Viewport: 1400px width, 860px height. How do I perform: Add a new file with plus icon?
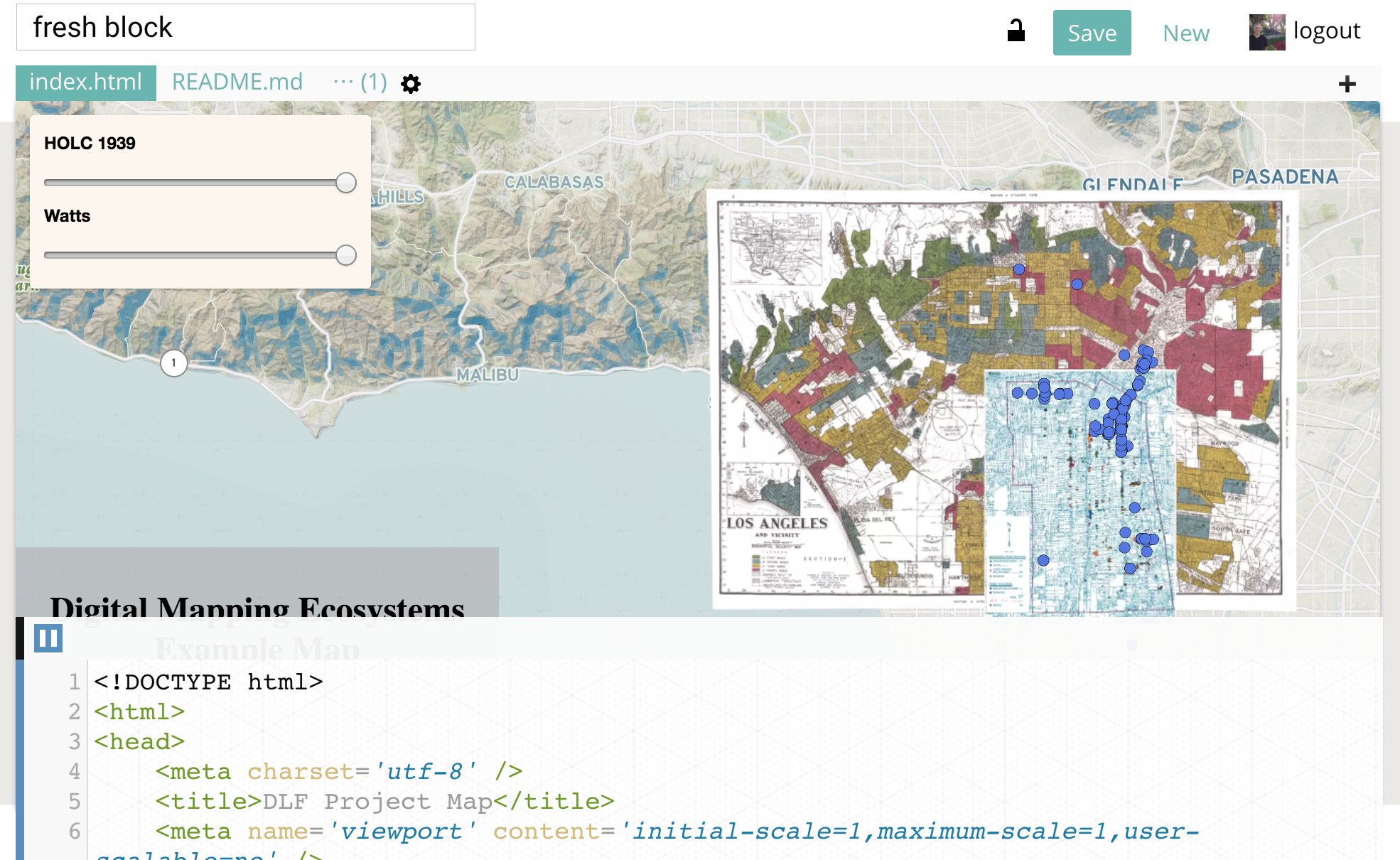click(1347, 84)
